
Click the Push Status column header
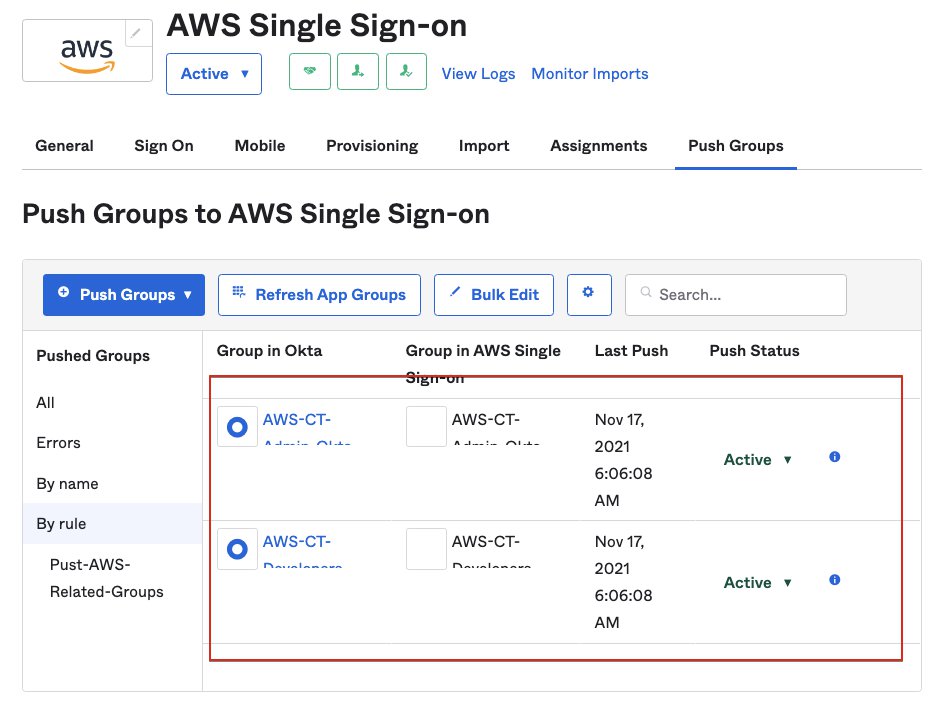click(754, 351)
